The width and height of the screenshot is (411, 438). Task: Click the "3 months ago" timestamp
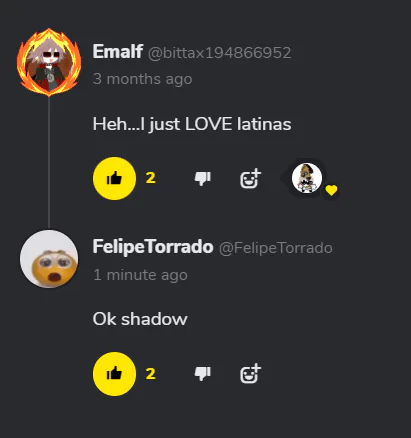click(x=142, y=79)
